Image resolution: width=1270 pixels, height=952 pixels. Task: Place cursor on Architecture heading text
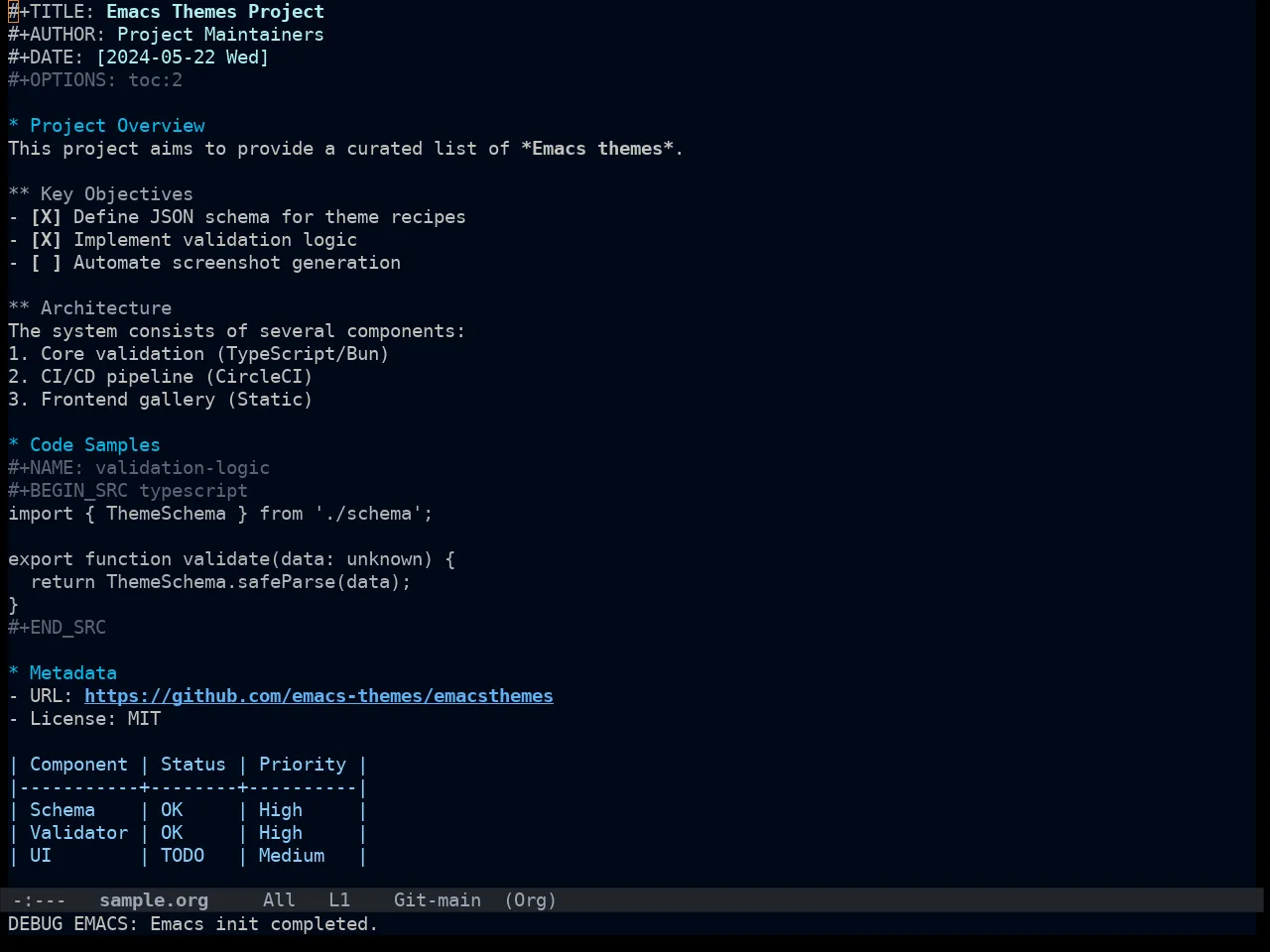click(106, 308)
